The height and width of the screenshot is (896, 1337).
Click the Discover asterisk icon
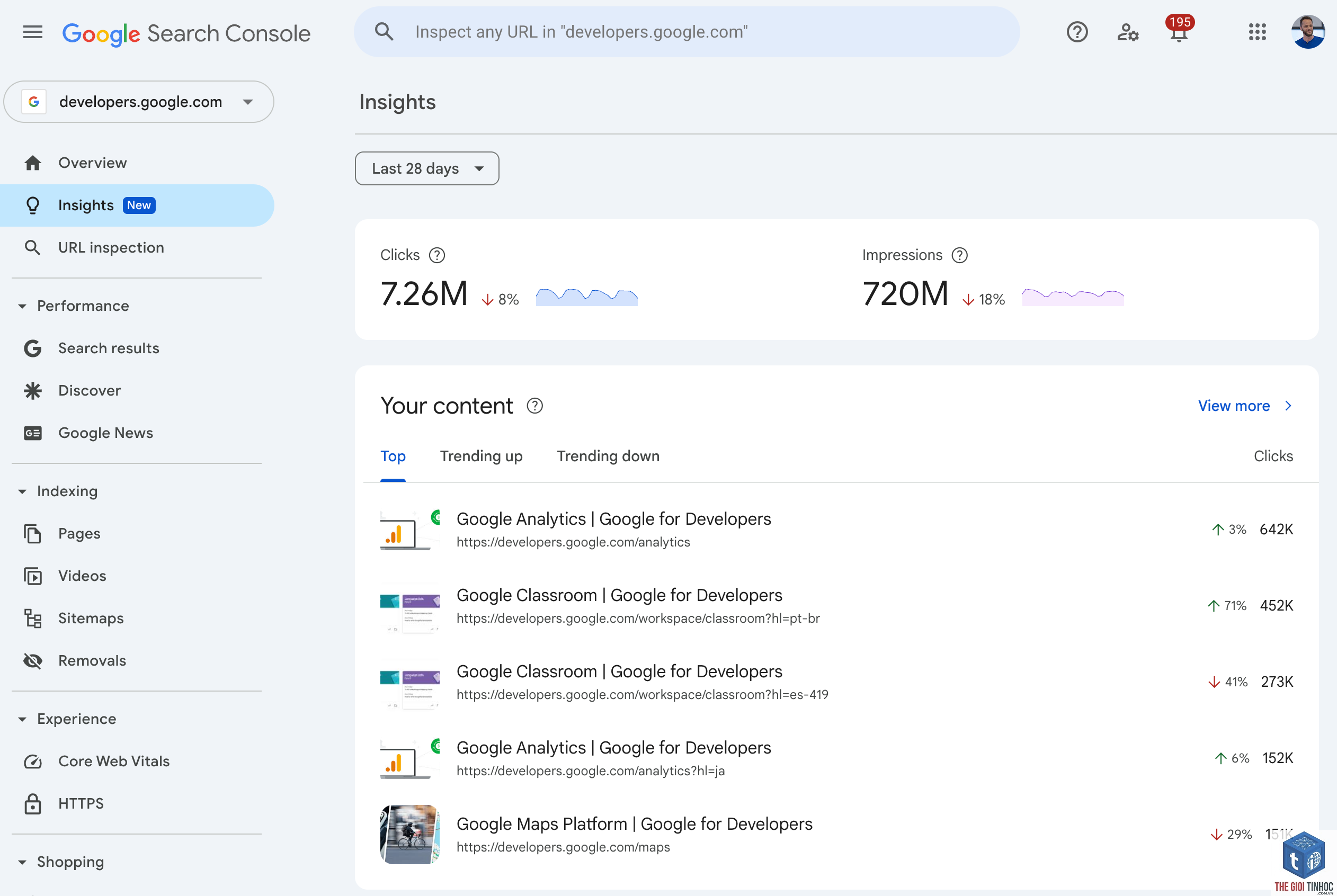[x=33, y=390]
